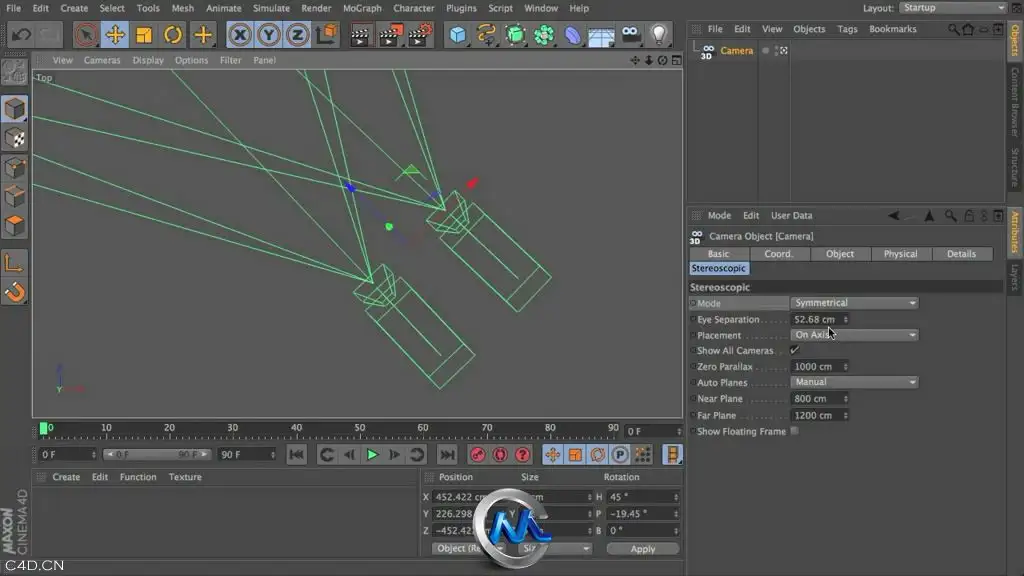Click Attribute Manager back arrow
Image resolution: width=1024 pixels, height=576 pixels.
[x=893, y=216]
